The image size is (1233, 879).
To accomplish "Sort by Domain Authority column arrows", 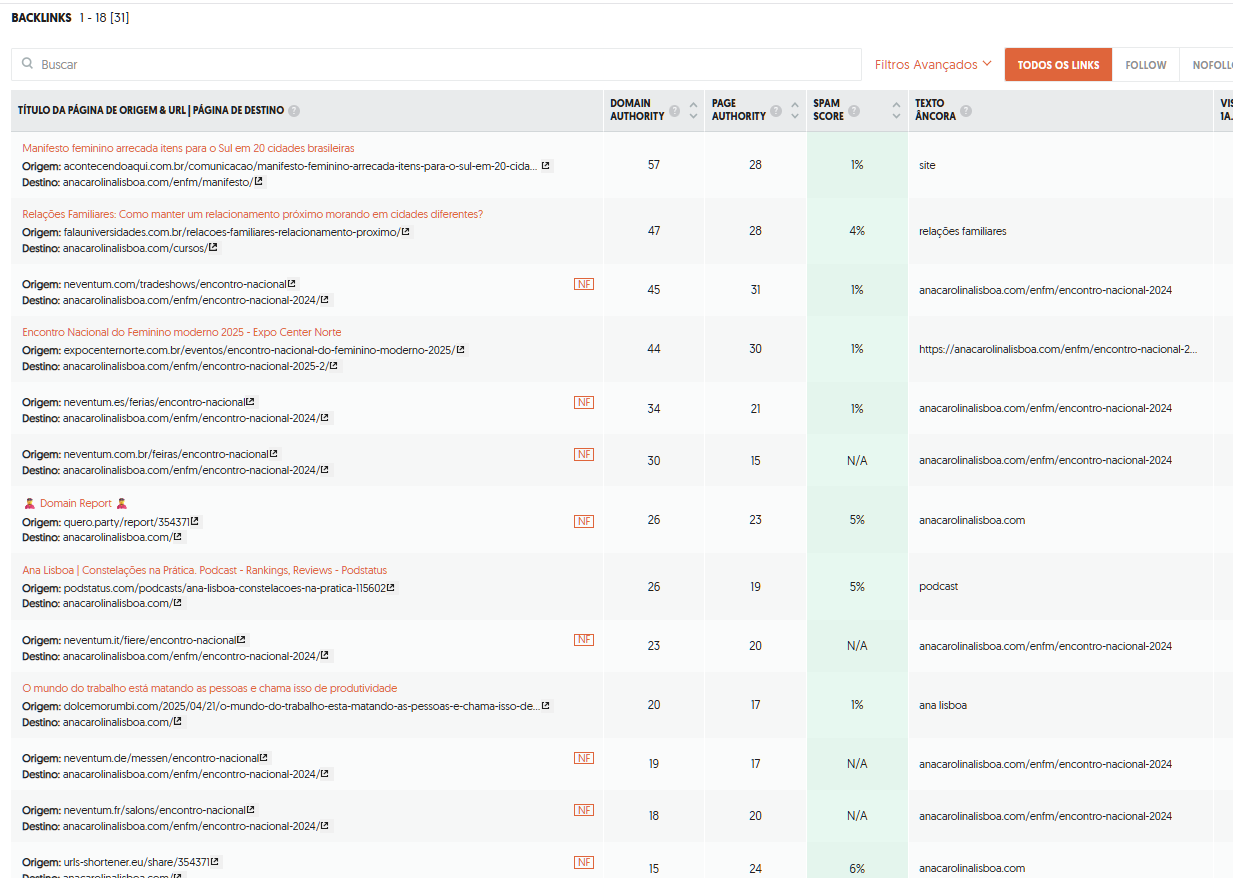I will tap(693, 110).
